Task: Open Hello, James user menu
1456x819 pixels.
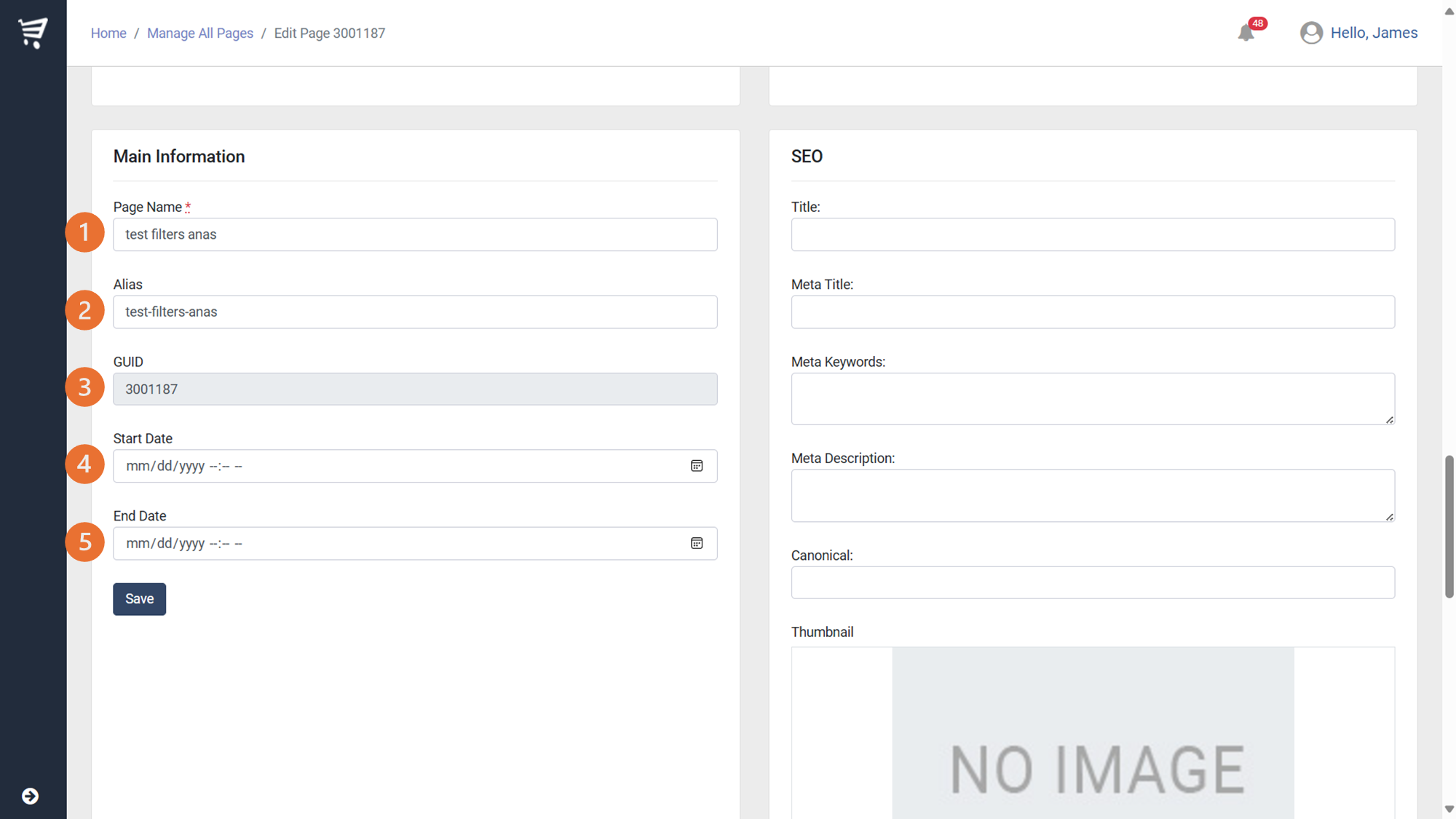Action: [x=1373, y=33]
